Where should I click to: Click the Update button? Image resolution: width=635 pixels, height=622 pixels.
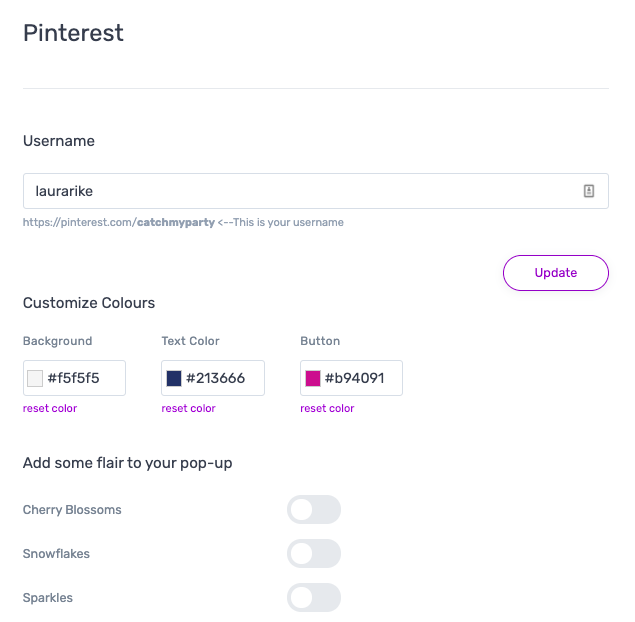556,273
